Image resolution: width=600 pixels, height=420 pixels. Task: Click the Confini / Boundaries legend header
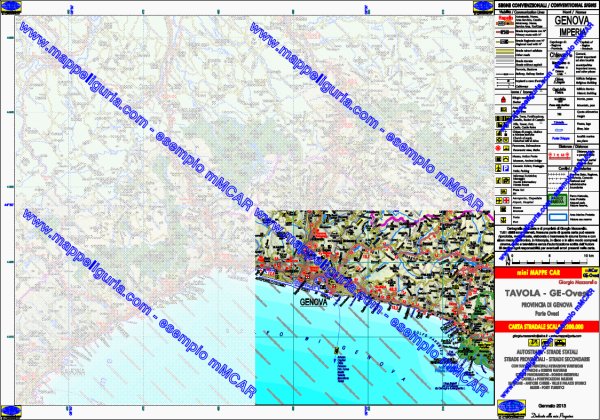pyautogui.click(x=574, y=168)
